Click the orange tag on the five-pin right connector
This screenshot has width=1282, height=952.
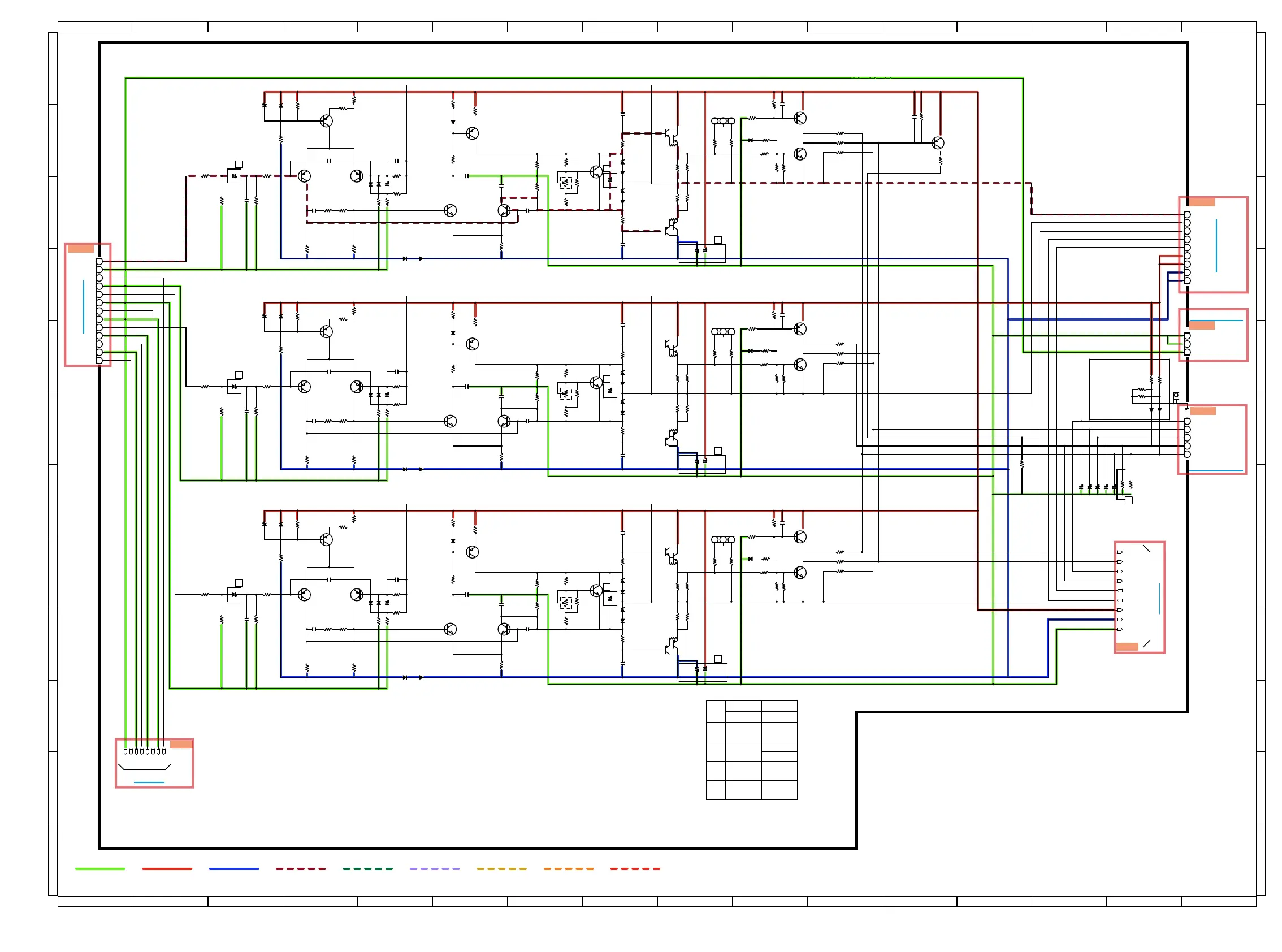point(1202,411)
